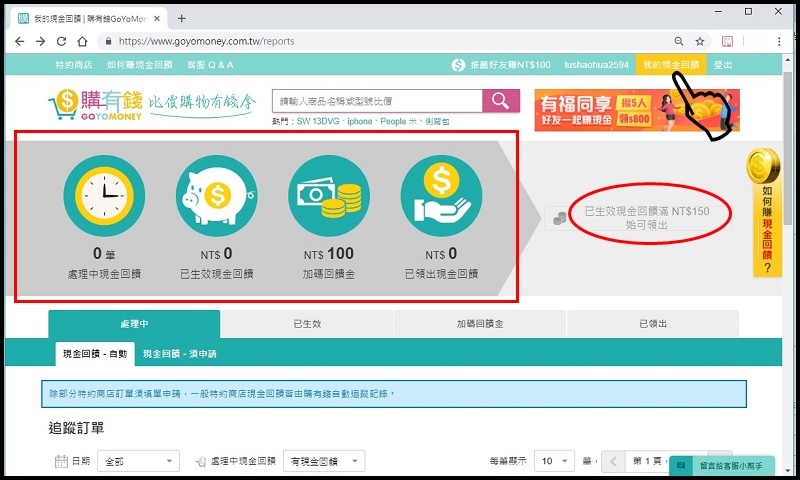Expand the 處理中現金回饋 filter dropdown
The width and height of the screenshot is (800, 480).
pos(324,461)
